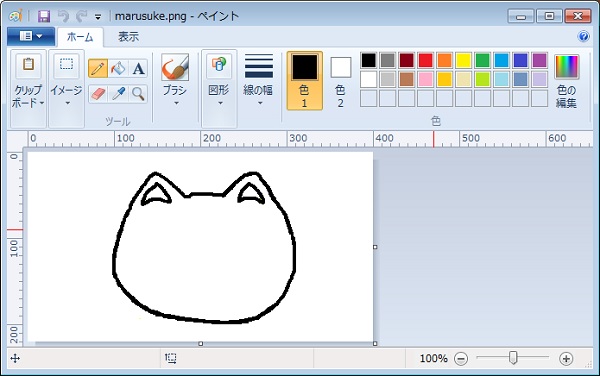
Task: Click the canvas corner resize handle
Action: click(375, 344)
